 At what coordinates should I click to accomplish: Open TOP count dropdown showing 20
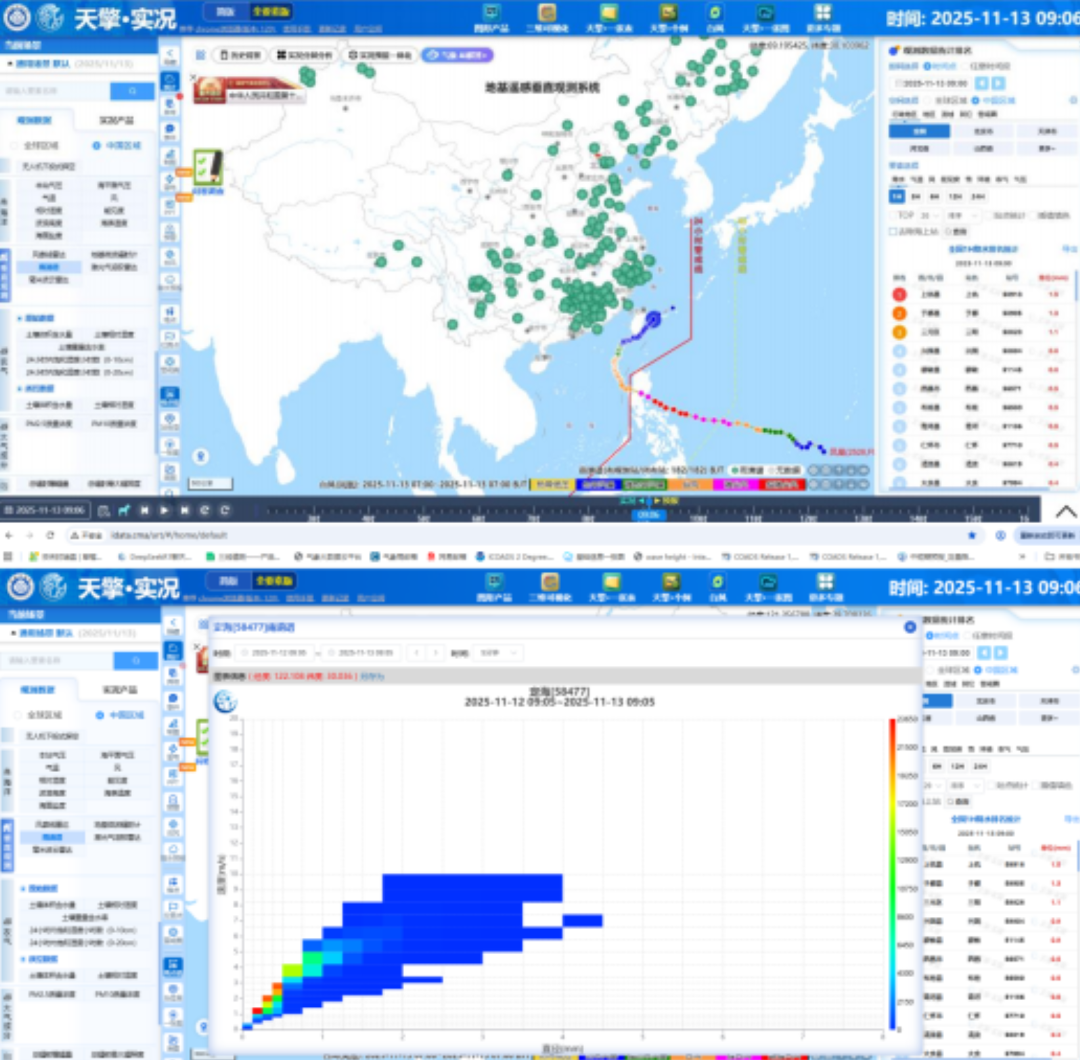click(930, 216)
